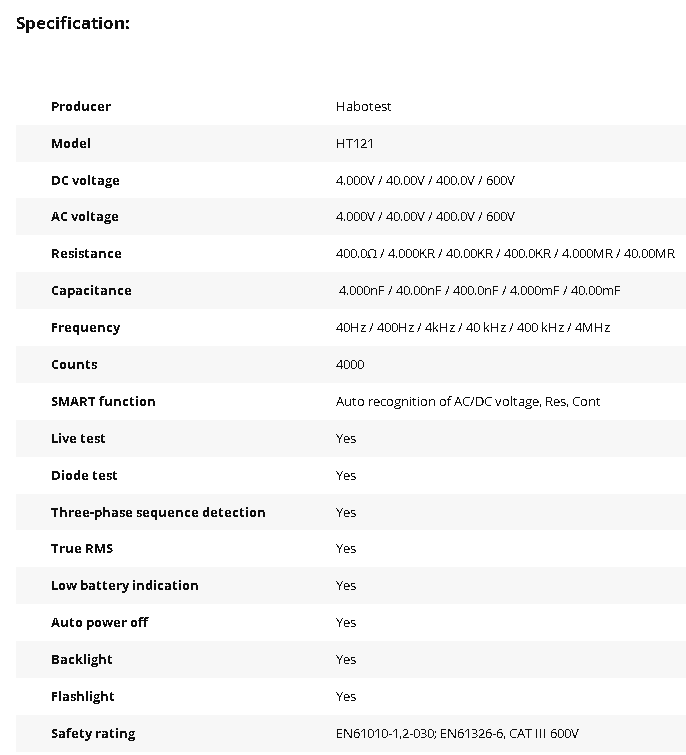Image resolution: width=686 pixels, height=755 pixels.
Task: Select the Producer row label
Action: tap(81, 107)
